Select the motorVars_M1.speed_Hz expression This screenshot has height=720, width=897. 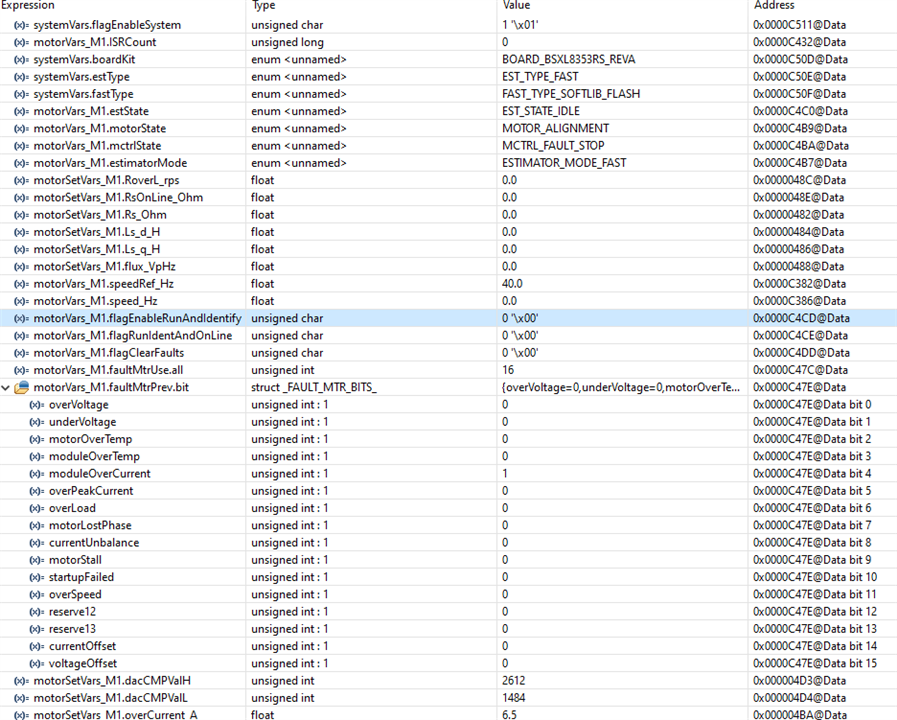point(96,301)
